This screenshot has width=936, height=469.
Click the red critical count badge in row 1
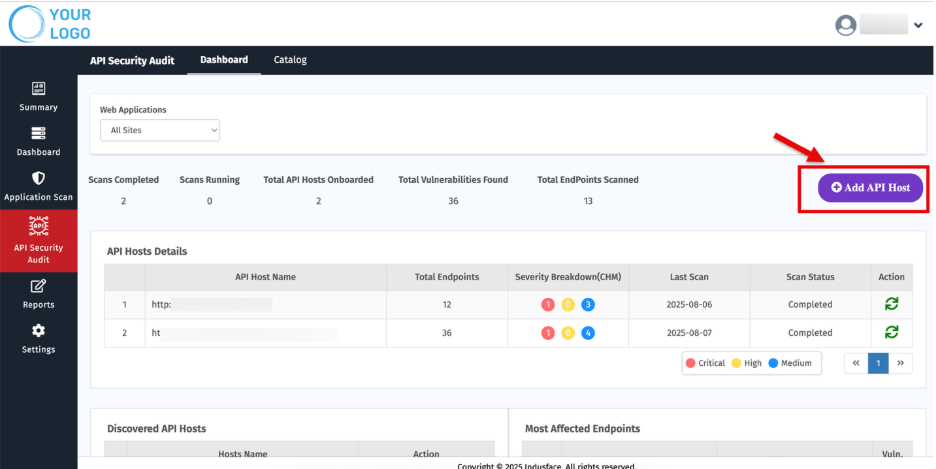548,305
